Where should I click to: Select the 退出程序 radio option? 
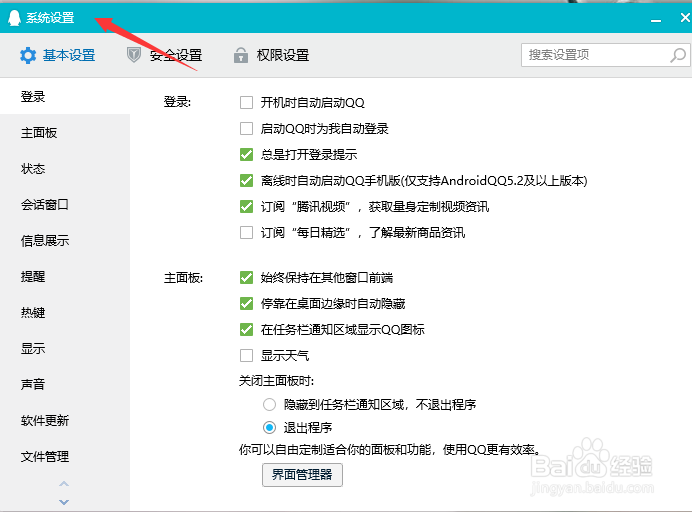269,427
